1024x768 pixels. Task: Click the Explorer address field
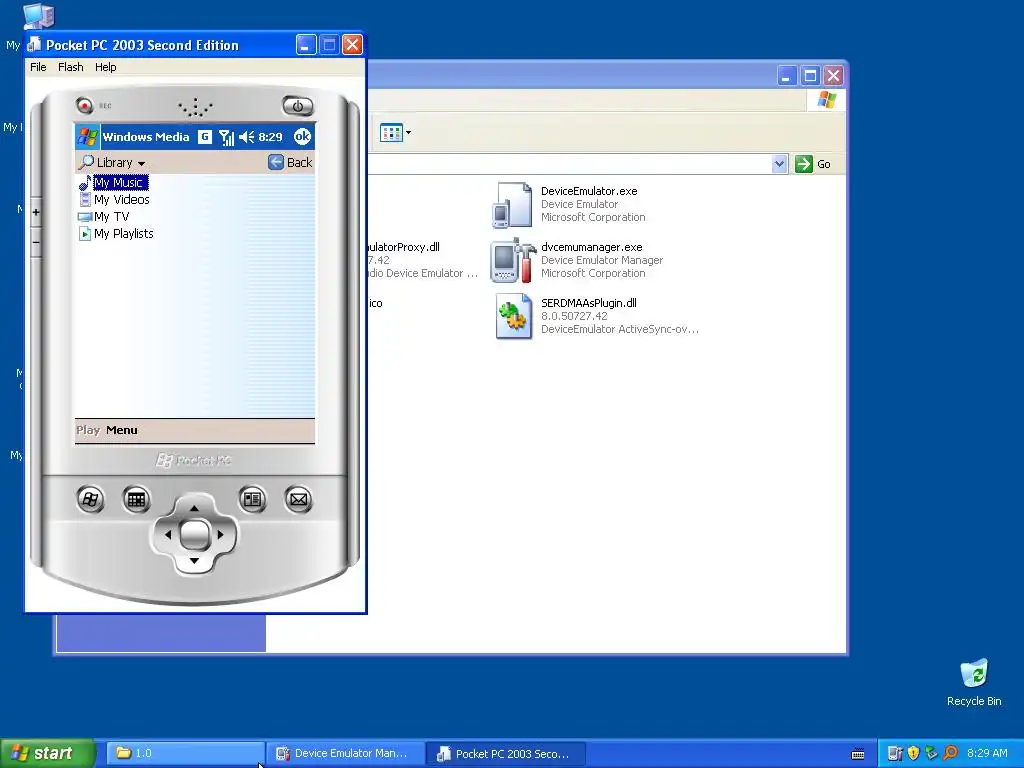click(x=569, y=164)
